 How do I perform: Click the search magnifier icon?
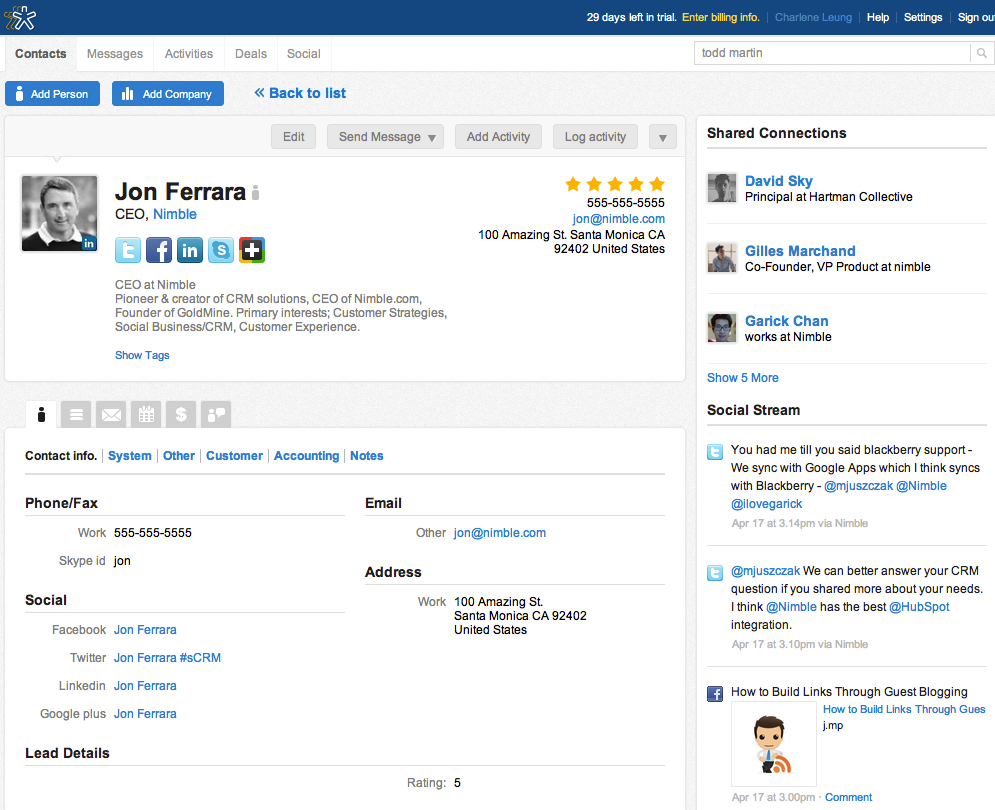[x=982, y=54]
